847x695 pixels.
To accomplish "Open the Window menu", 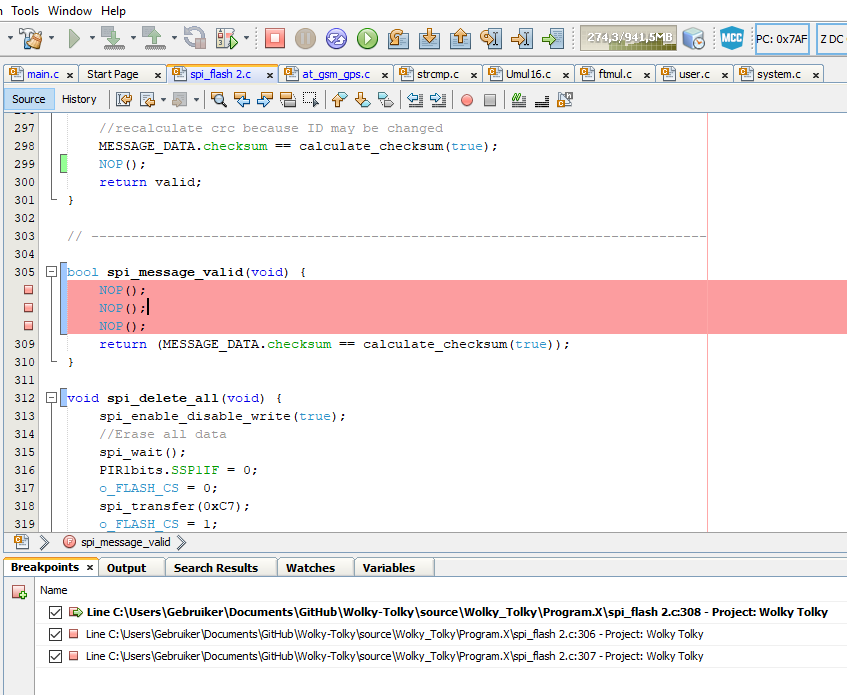I will (x=70, y=11).
